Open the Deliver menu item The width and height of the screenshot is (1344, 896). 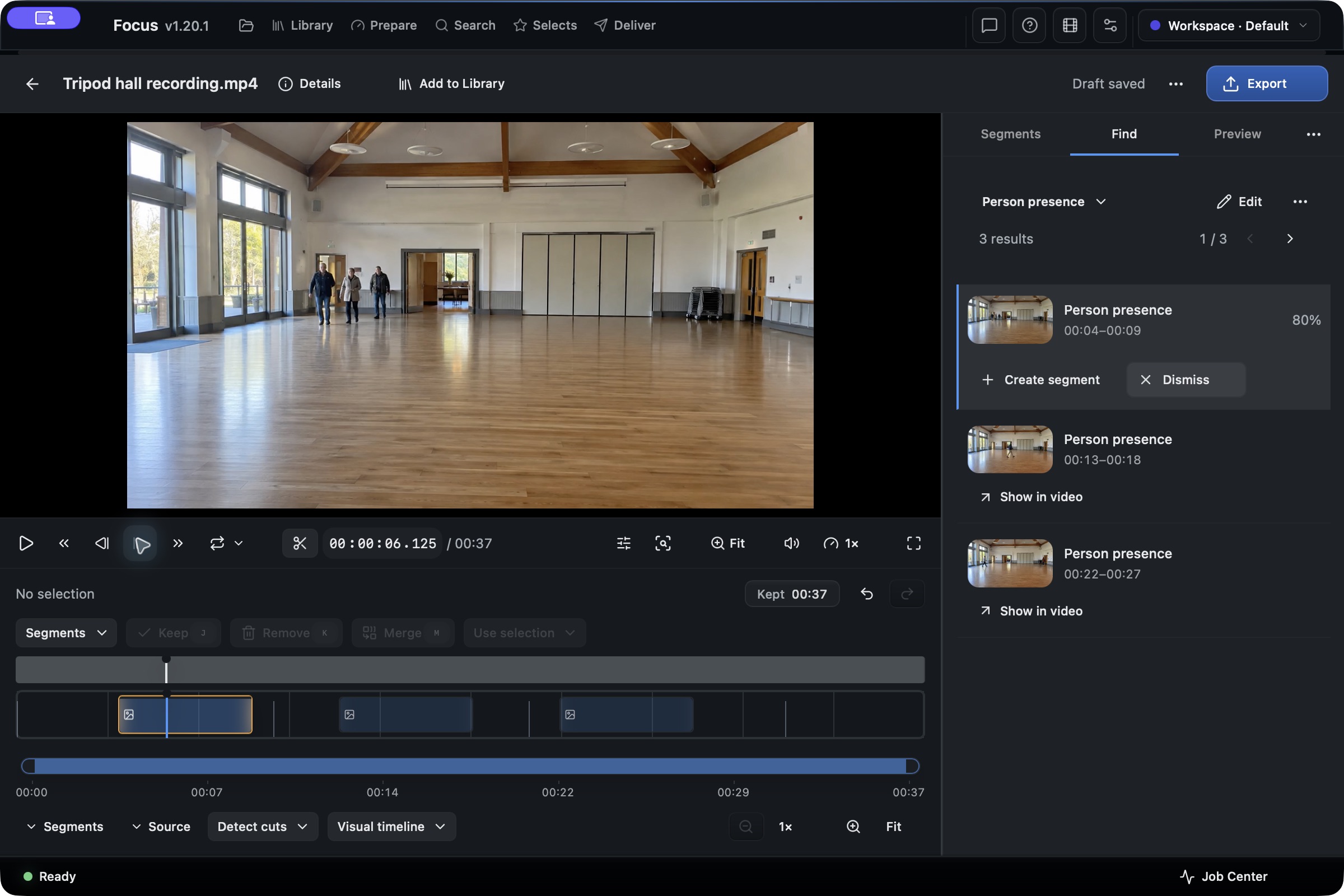pyautogui.click(x=624, y=25)
